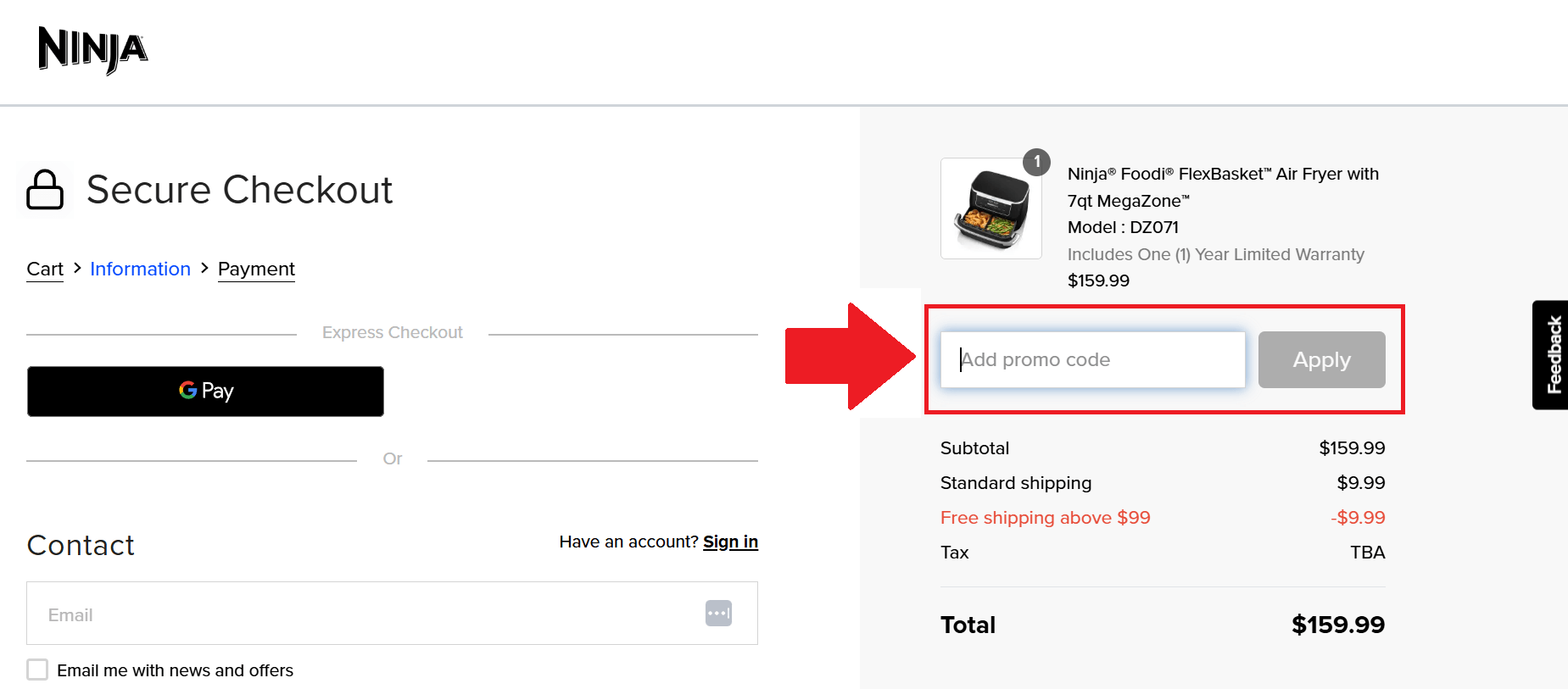Go back to Cart breadcrumb

click(x=45, y=269)
